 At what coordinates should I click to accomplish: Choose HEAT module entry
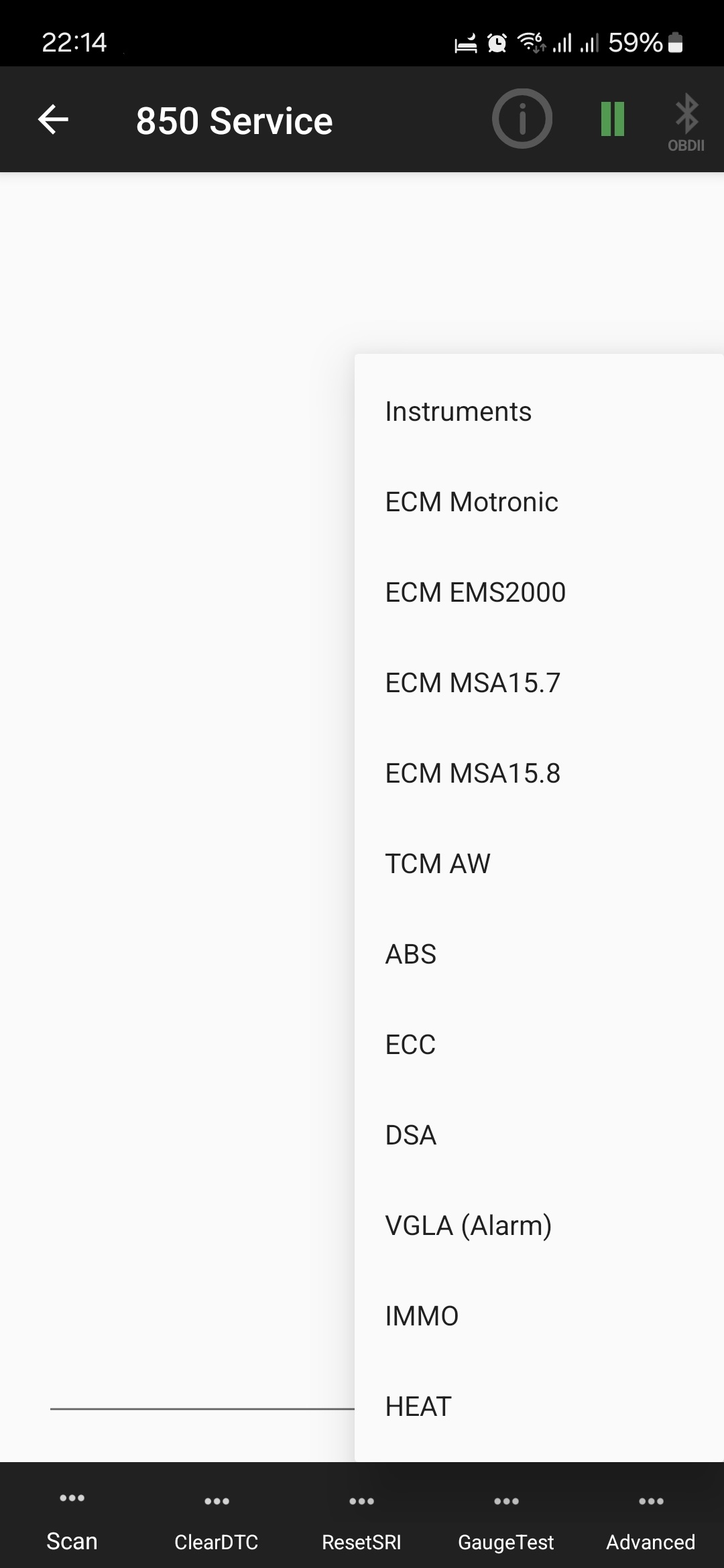click(418, 1407)
